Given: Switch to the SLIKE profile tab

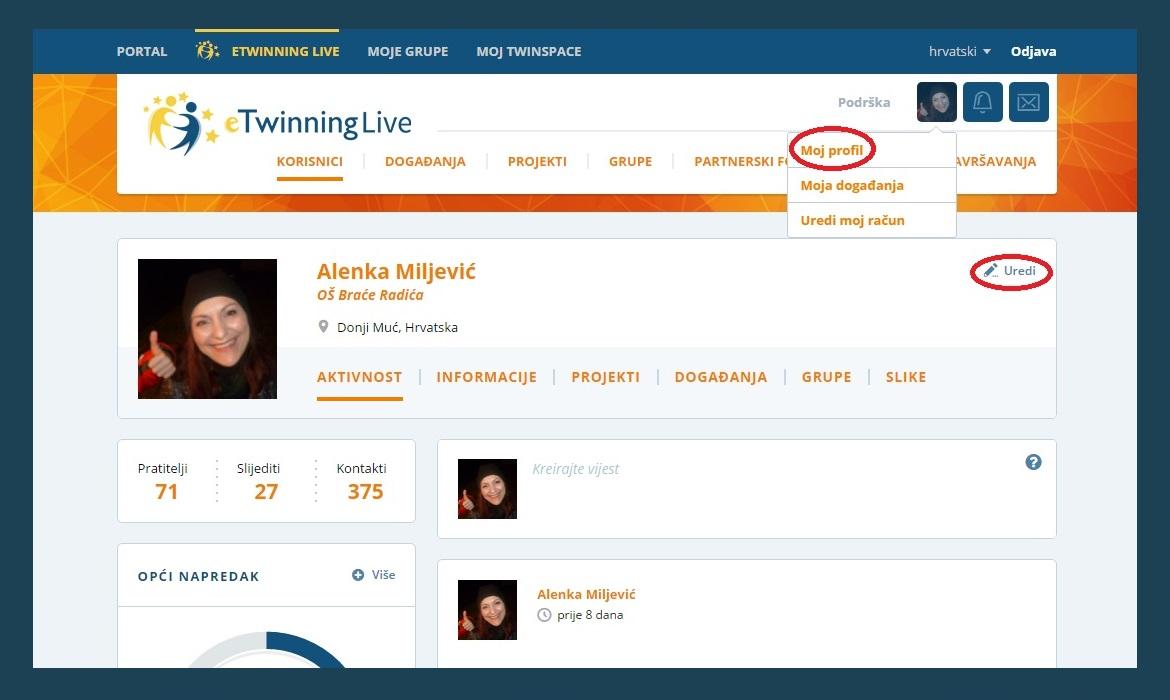Looking at the screenshot, I should pos(906,377).
